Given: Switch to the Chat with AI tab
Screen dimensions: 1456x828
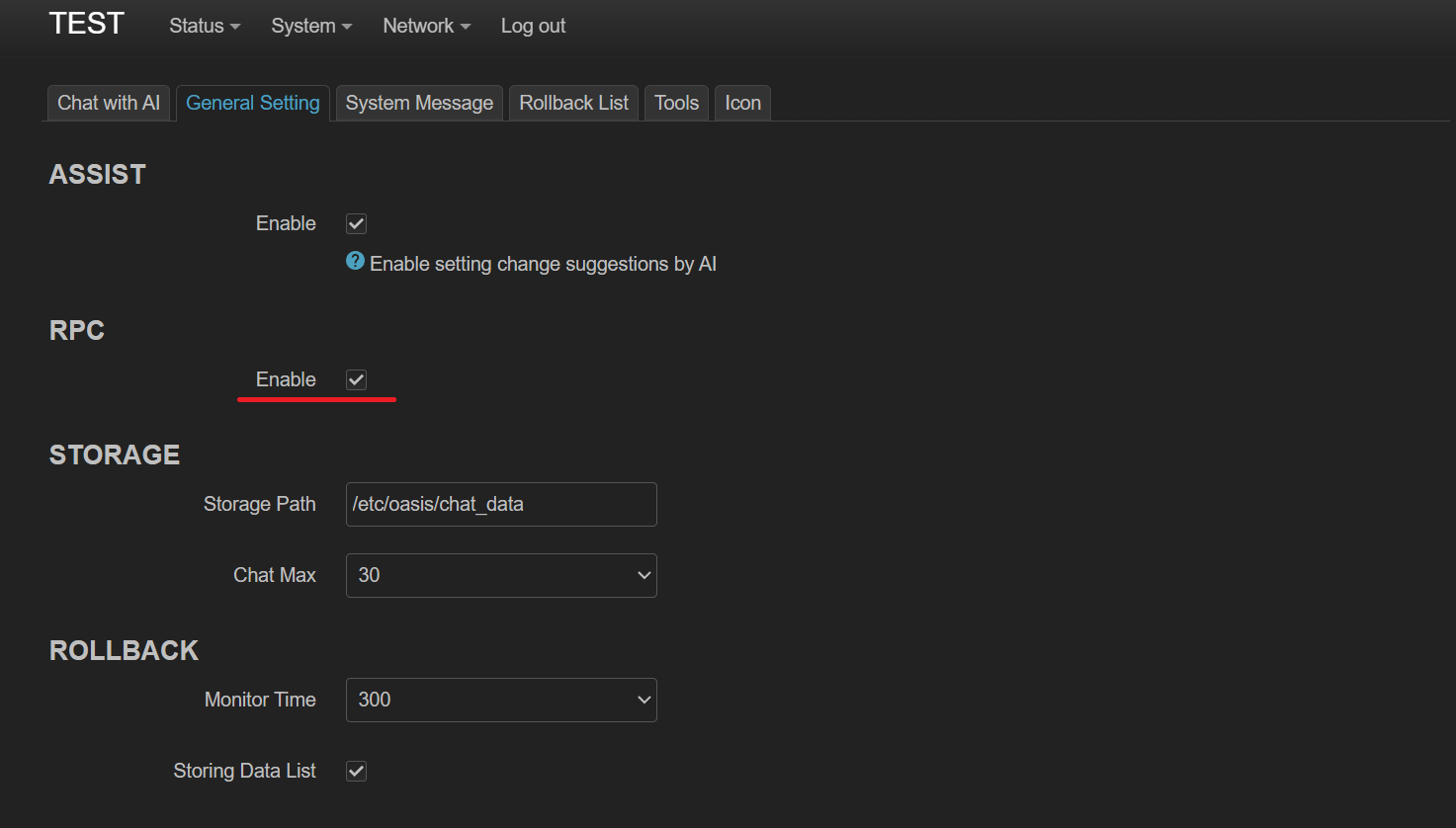Looking at the screenshot, I should click(x=109, y=103).
